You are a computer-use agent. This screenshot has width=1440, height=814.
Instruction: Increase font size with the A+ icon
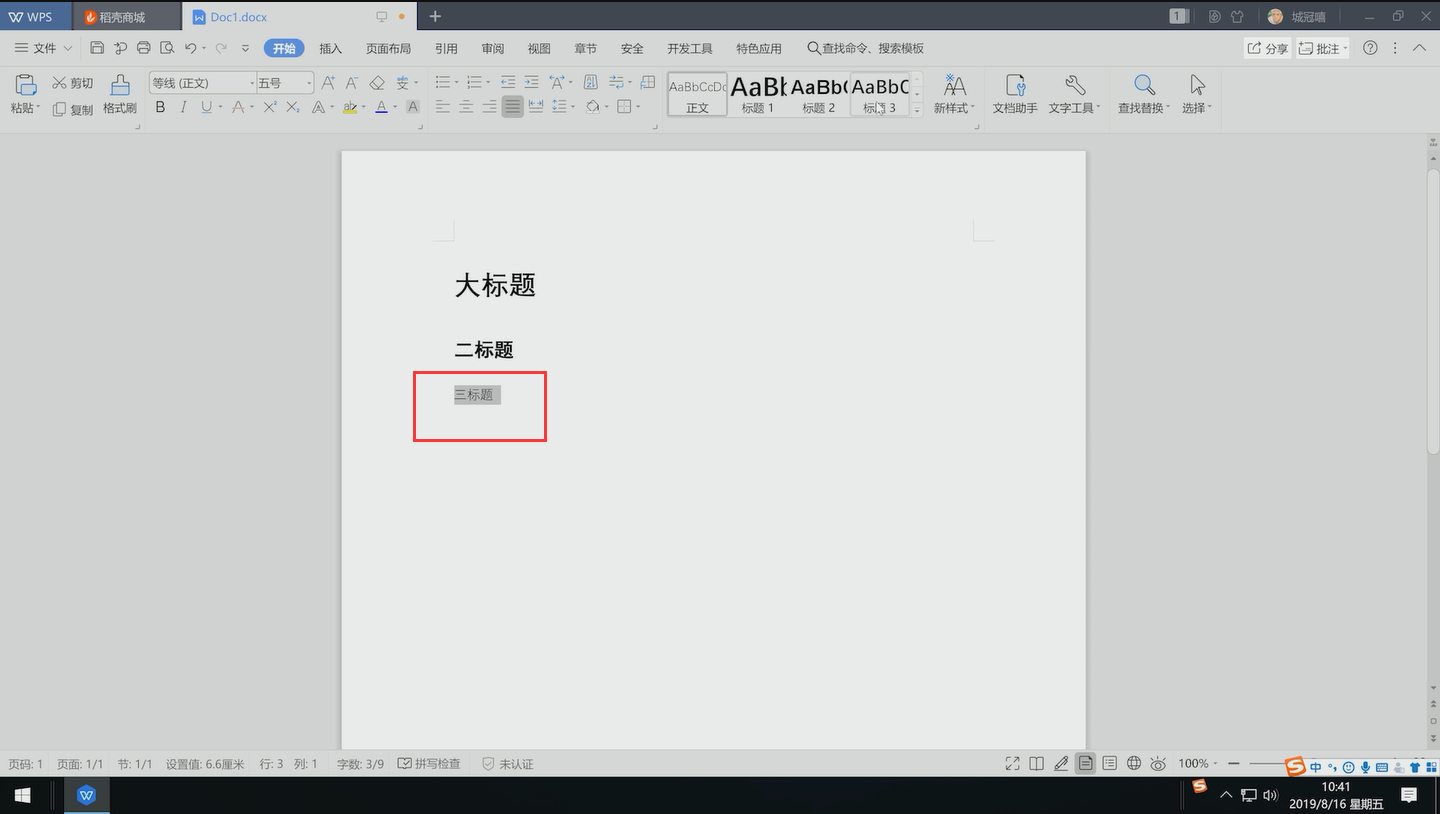pos(327,83)
